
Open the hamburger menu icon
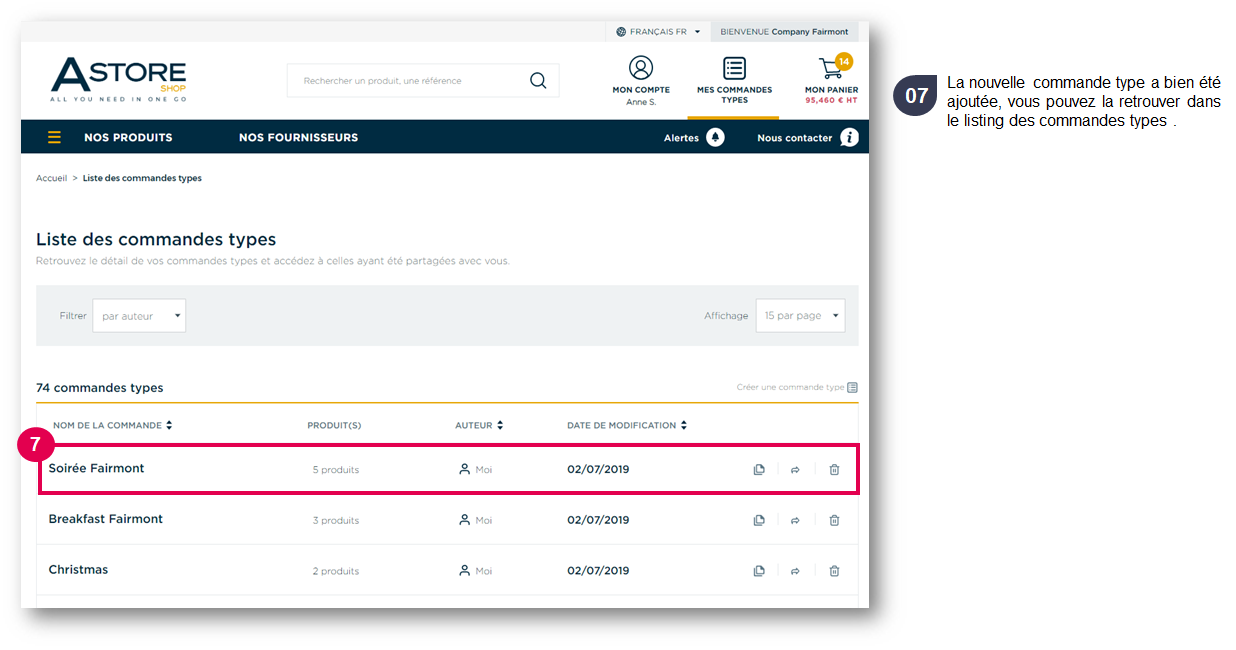click(54, 137)
